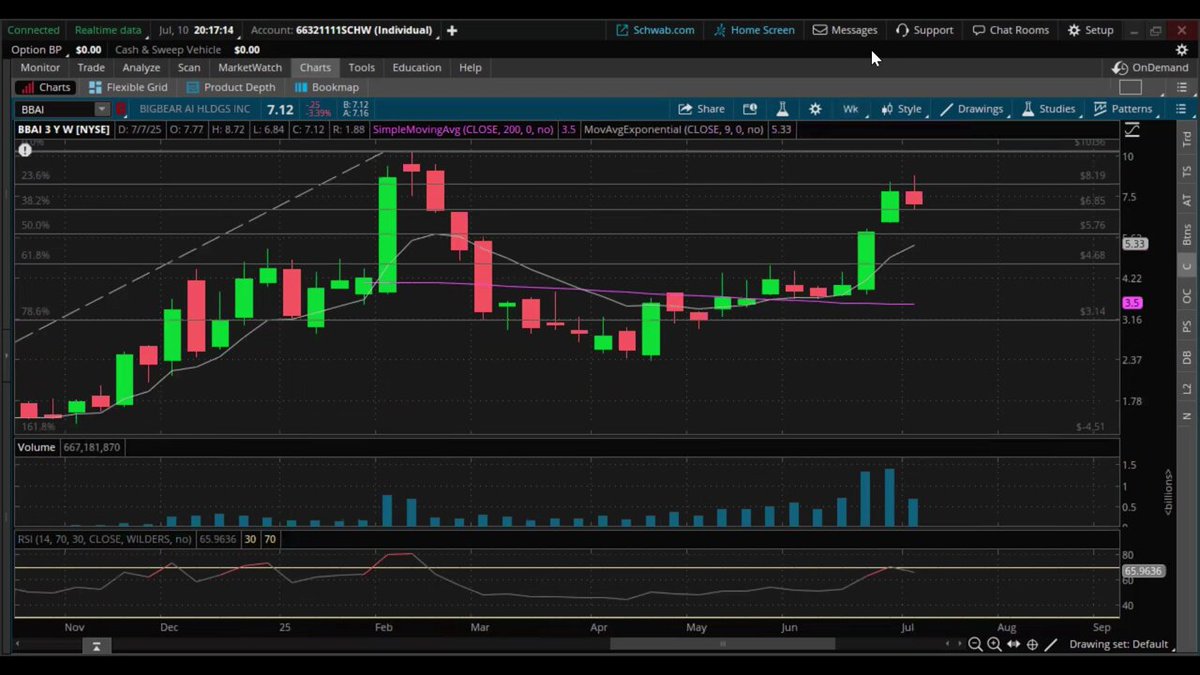1200x675 pixels.
Task: Open the AT sidebar tab
Action: tap(1187, 201)
